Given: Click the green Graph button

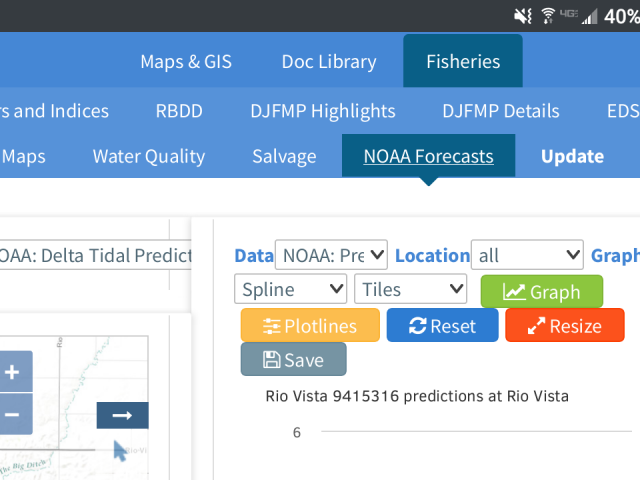Looking at the screenshot, I should pyautogui.click(x=542, y=291).
